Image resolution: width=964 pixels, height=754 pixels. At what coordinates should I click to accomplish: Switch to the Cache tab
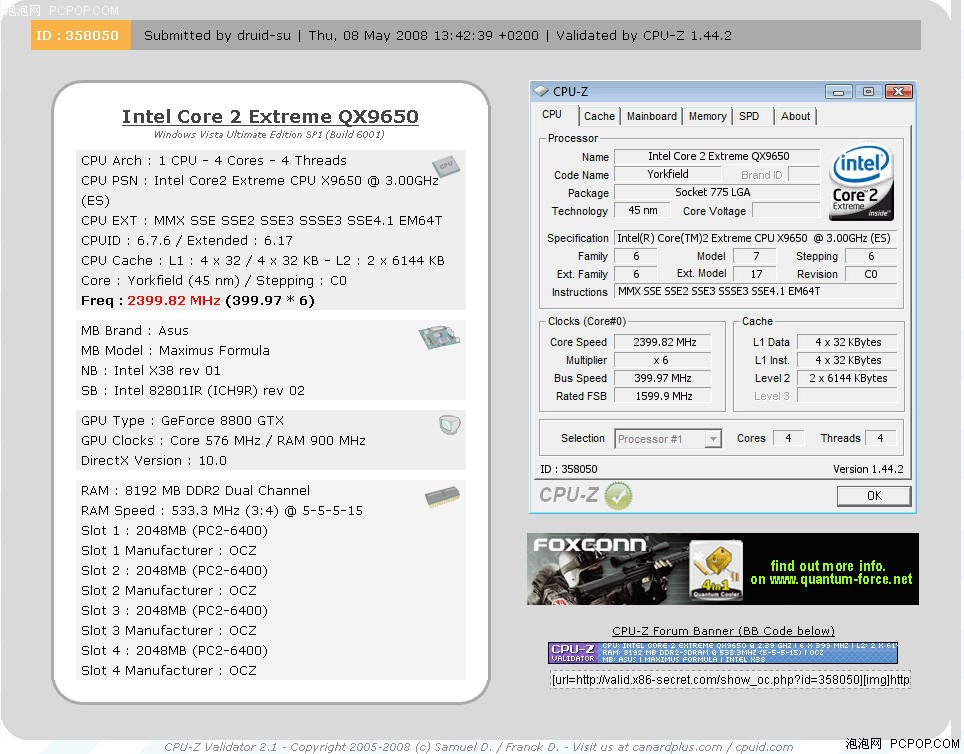[x=599, y=116]
